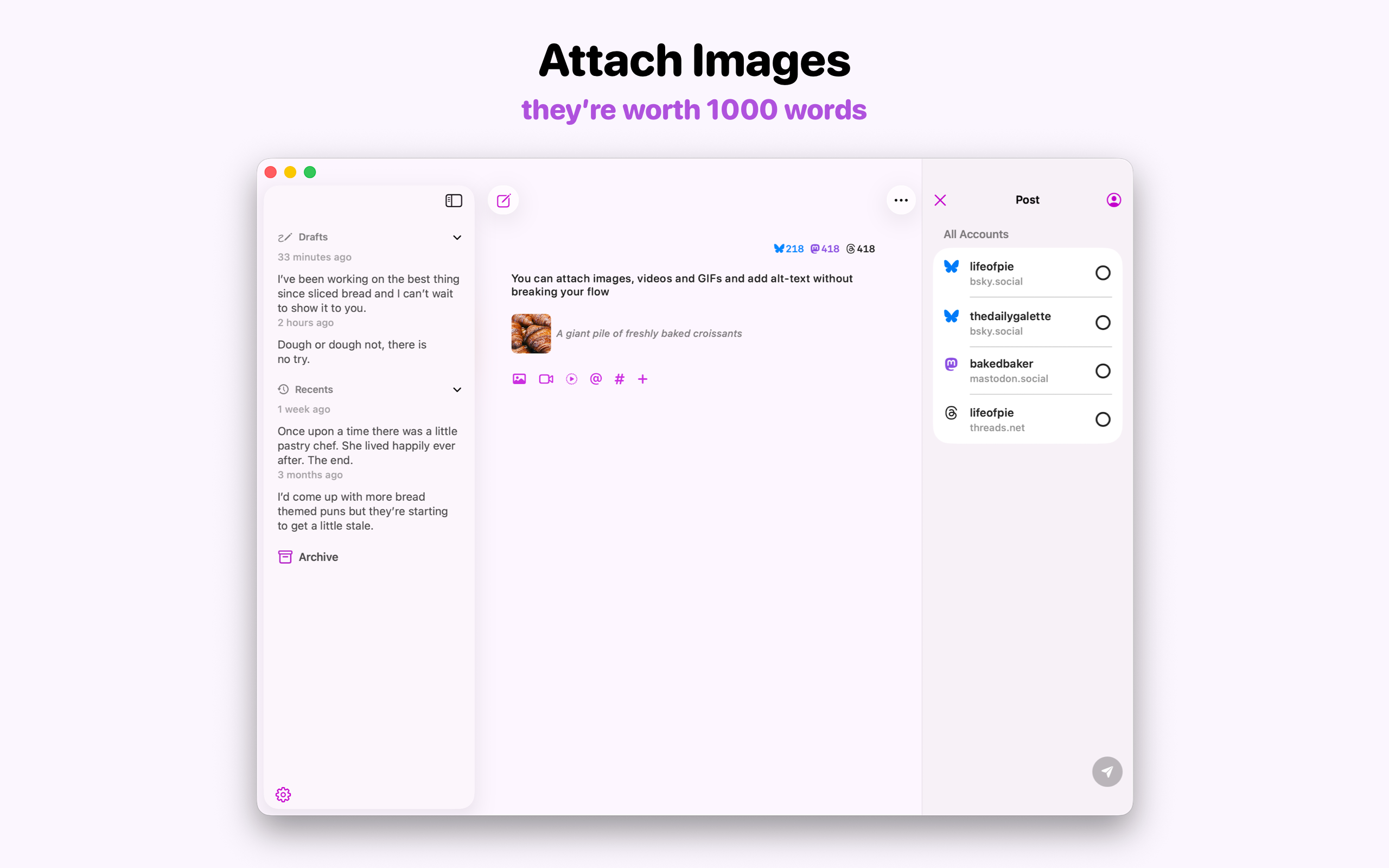1389x868 pixels.
Task: Click the 'Post' panel title
Action: [1027, 200]
